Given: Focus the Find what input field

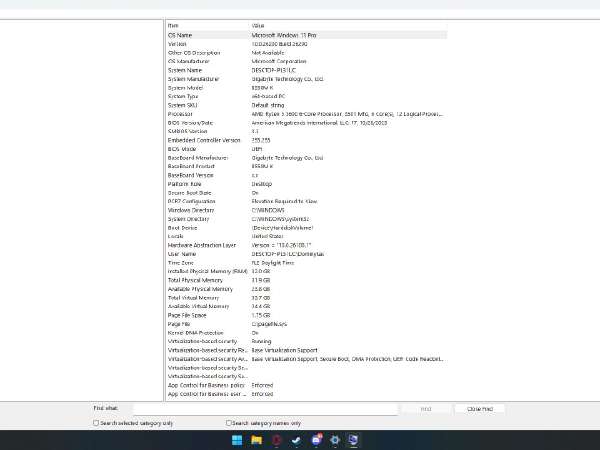Looking at the screenshot, I should click(265, 409).
